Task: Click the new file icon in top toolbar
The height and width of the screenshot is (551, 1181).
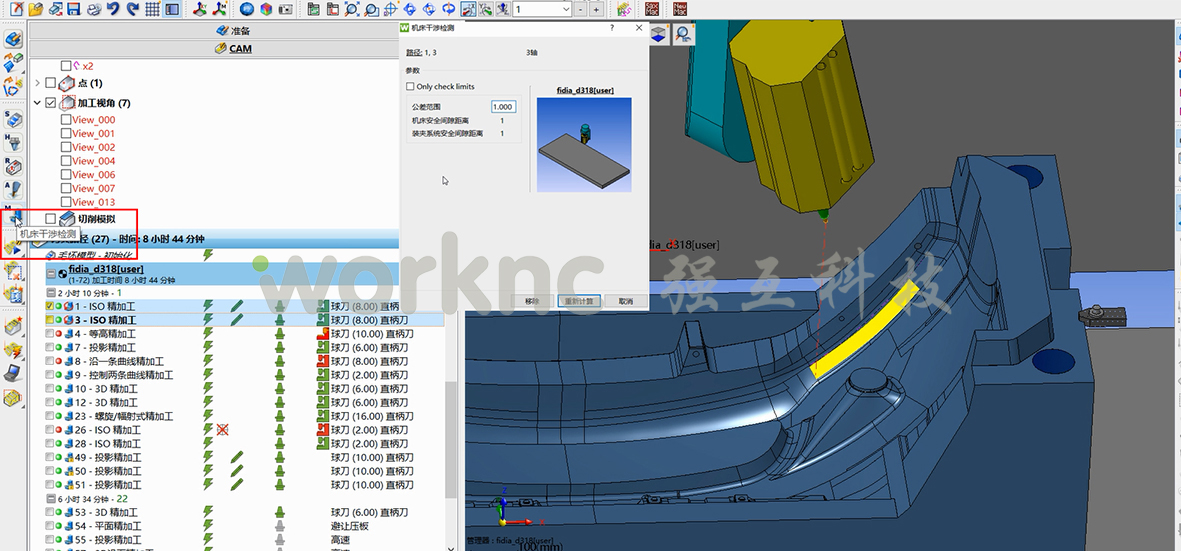Action: point(16,10)
